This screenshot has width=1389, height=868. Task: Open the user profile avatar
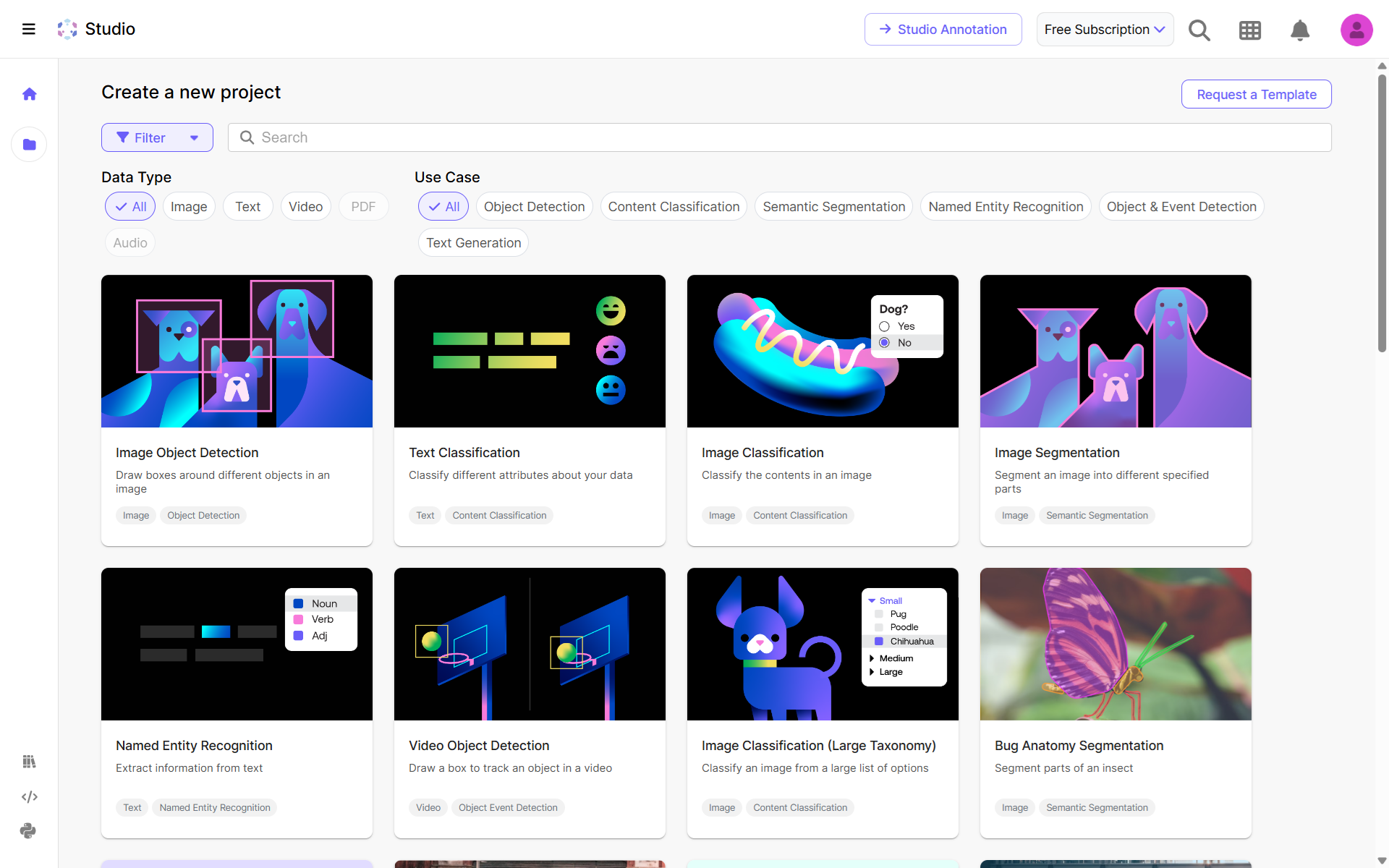coord(1356,30)
